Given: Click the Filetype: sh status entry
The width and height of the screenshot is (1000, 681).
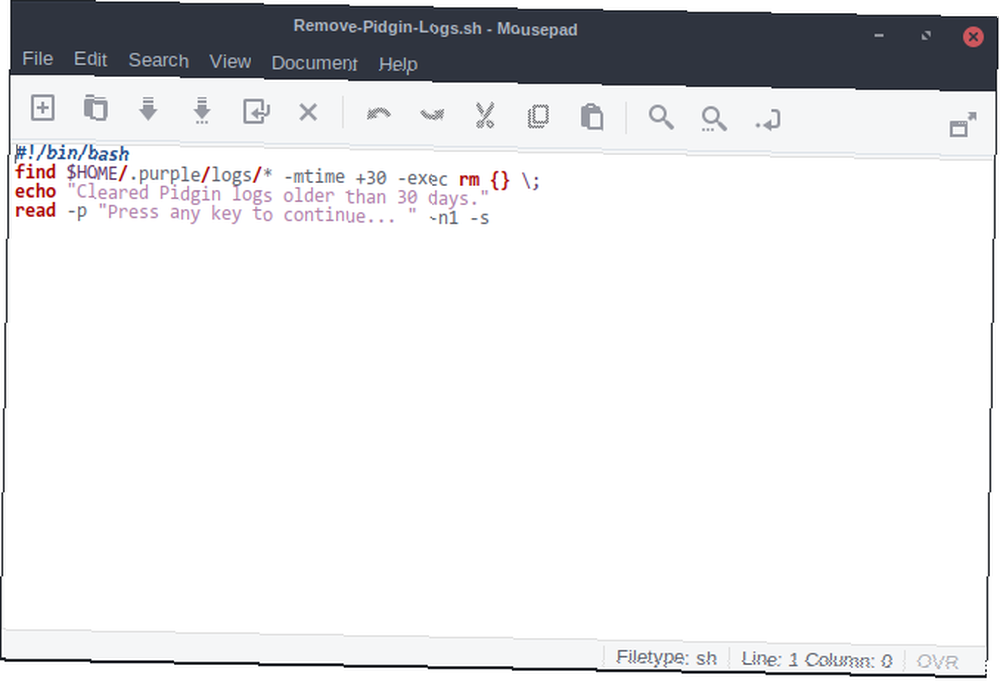Looking at the screenshot, I should coord(666,657).
